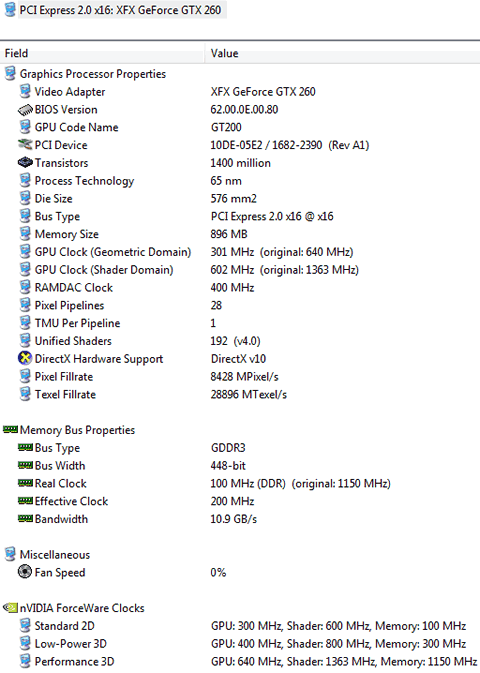Click the Memory Bus Properties RAM icon
The width and height of the screenshot is (480, 673).
pyautogui.click(x=10, y=429)
